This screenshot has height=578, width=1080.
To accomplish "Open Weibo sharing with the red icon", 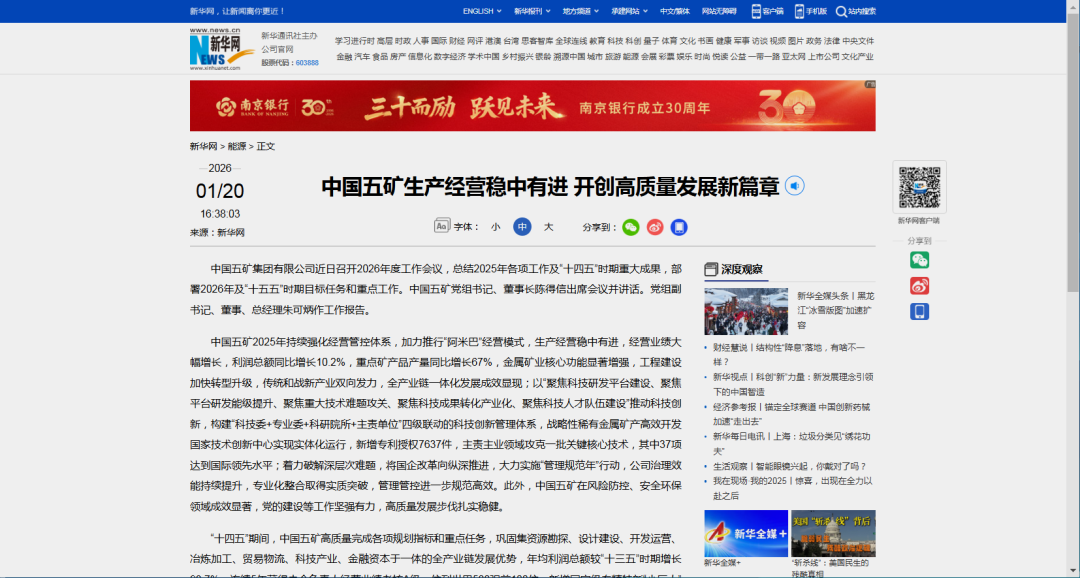I will click(x=655, y=227).
